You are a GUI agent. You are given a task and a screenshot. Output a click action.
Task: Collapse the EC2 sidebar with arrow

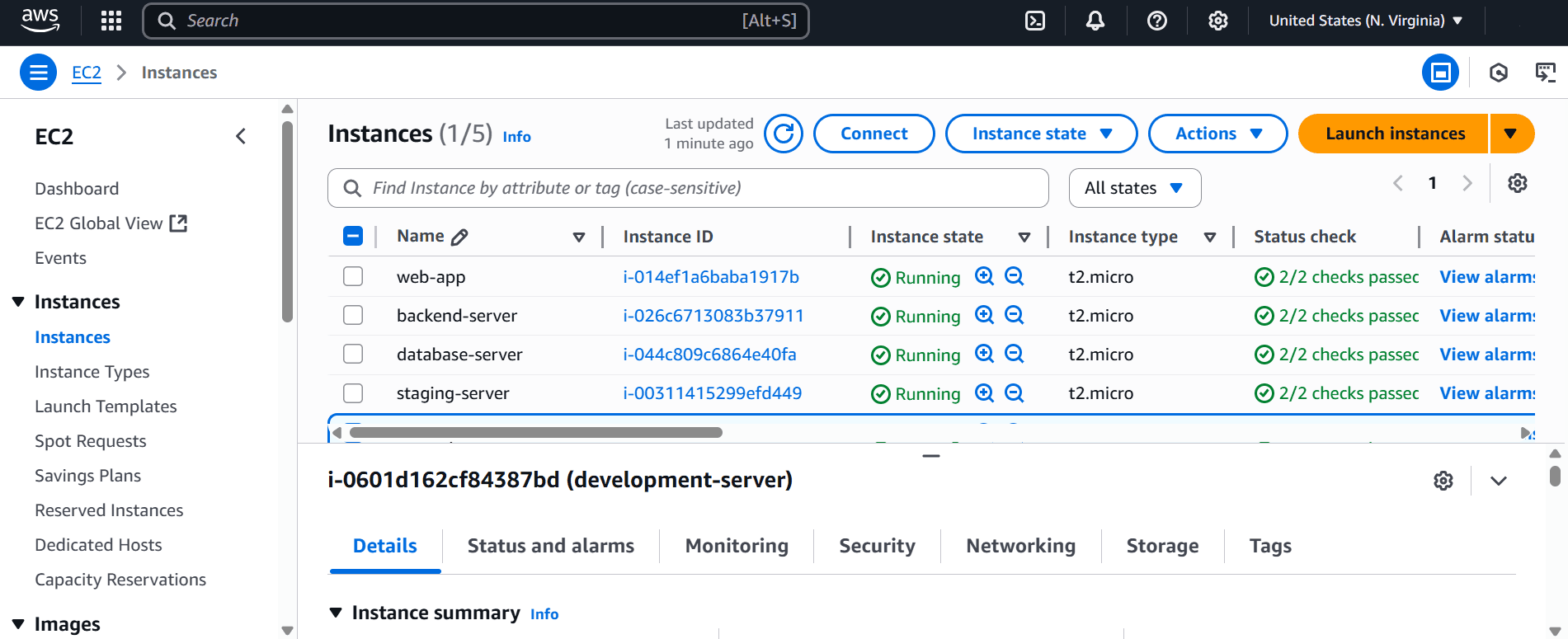(x=241, y=136)
